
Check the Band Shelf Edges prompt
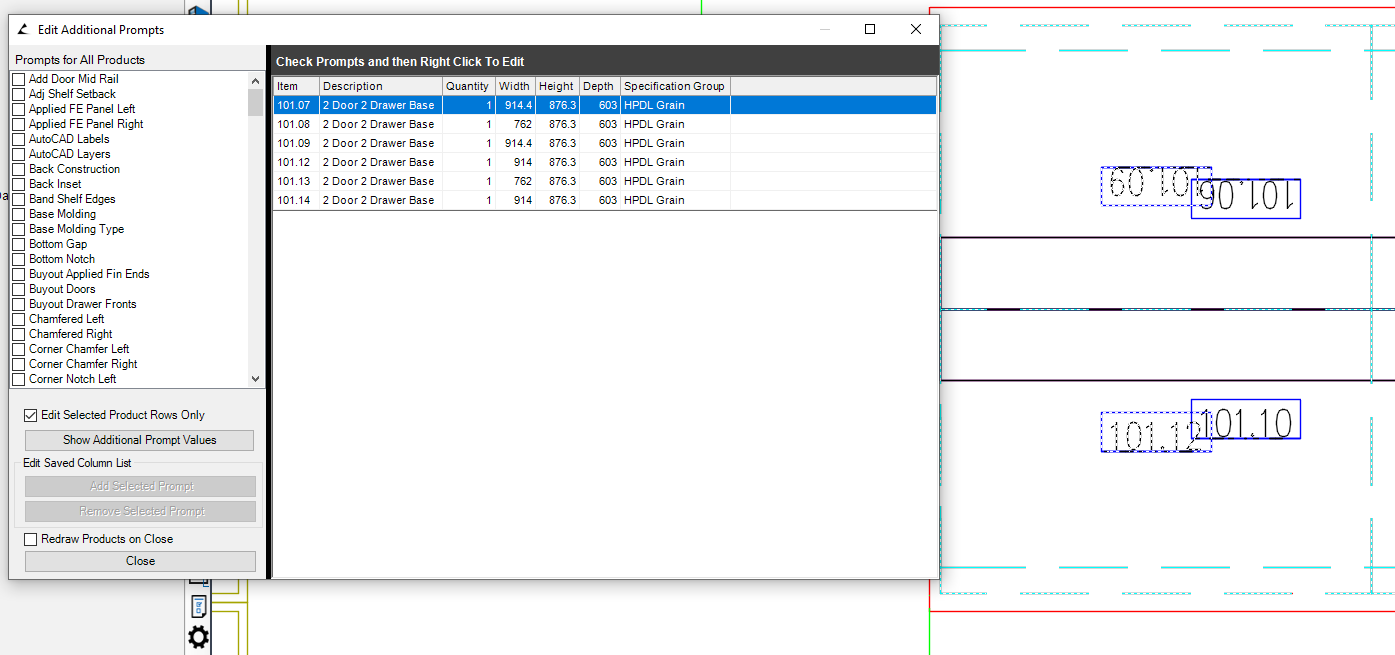coord(18,199)
